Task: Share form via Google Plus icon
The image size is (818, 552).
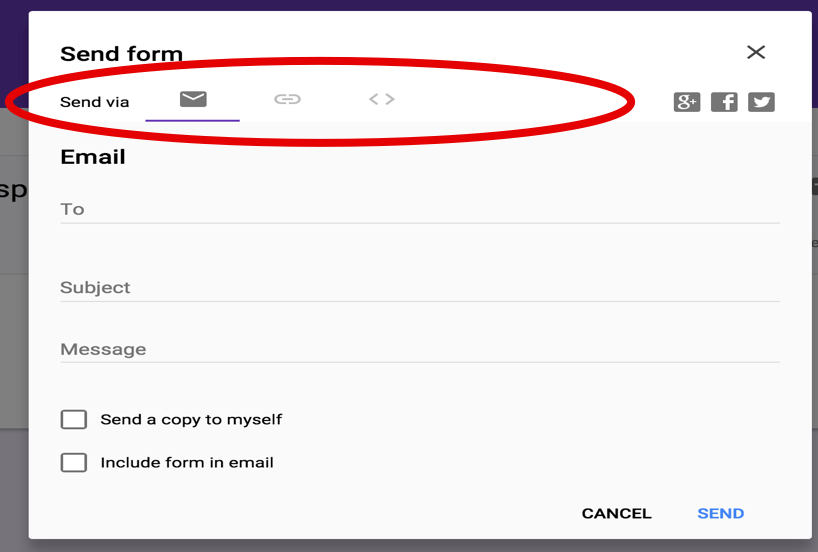Action: [x=687, y=102]
